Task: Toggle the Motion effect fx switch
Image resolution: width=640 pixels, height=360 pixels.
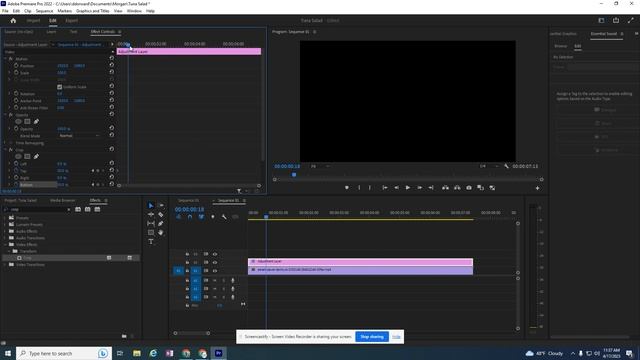Action: click(11, 59)
